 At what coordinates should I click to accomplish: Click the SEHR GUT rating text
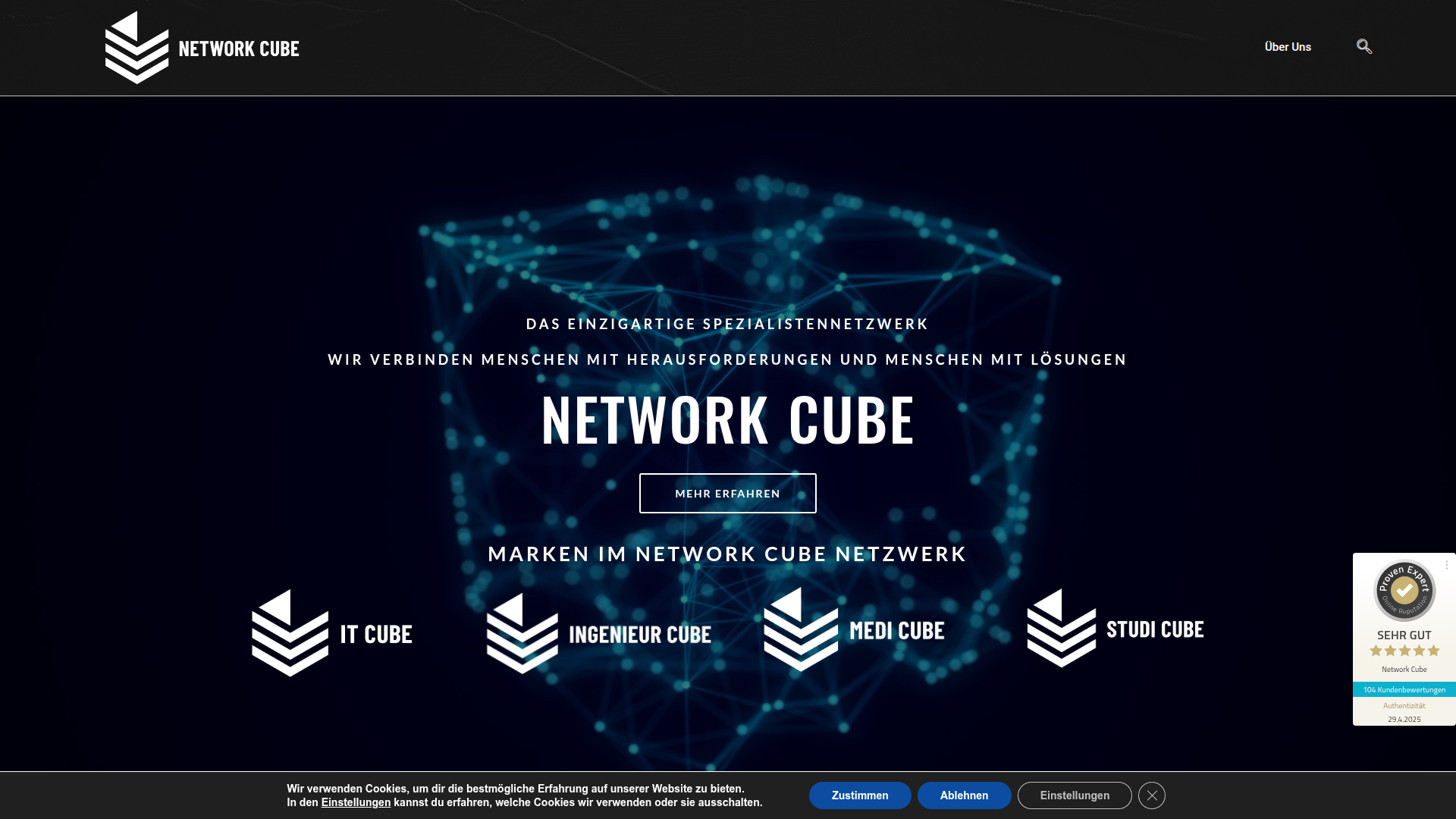[1404, 635]
